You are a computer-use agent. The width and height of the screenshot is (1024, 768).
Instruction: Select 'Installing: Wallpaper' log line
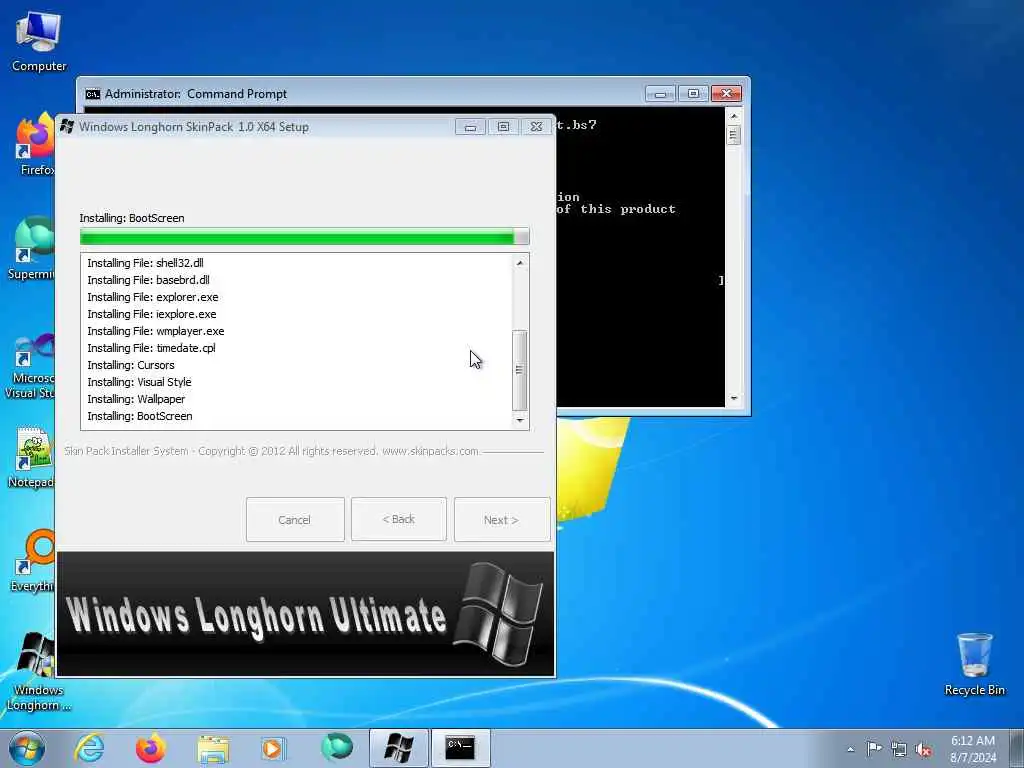pos(136,399)
